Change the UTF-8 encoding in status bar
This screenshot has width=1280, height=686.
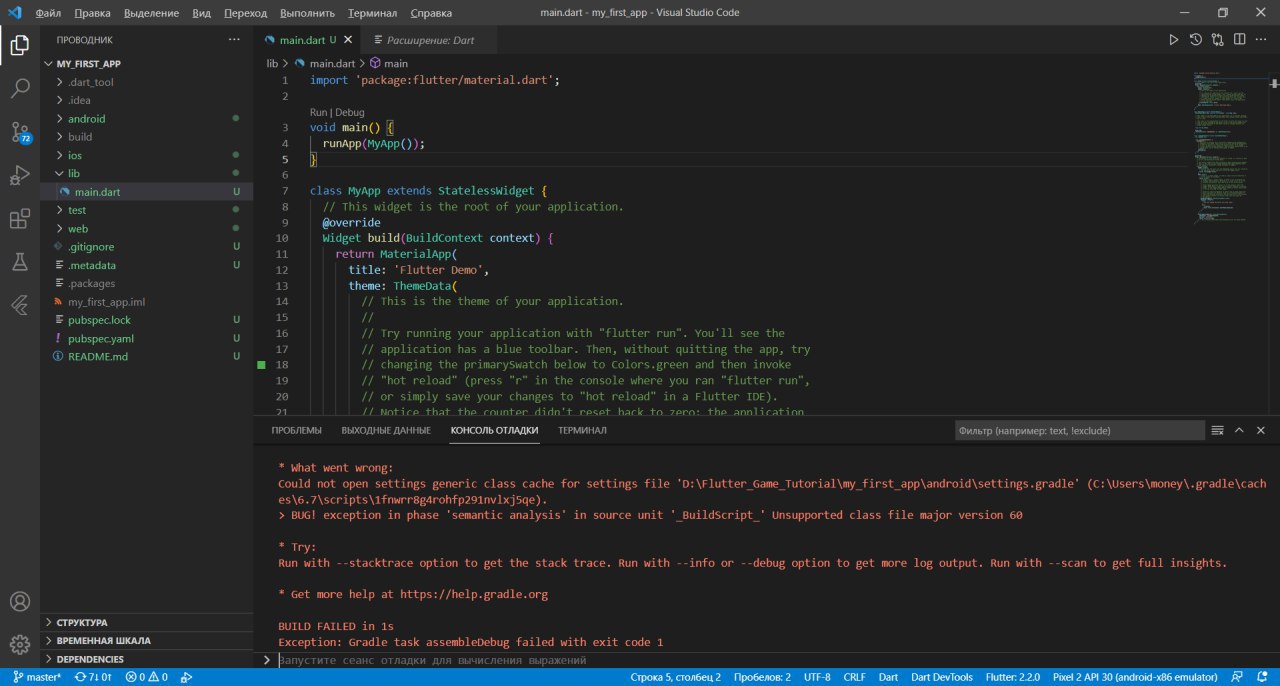(x=817, y=677)
